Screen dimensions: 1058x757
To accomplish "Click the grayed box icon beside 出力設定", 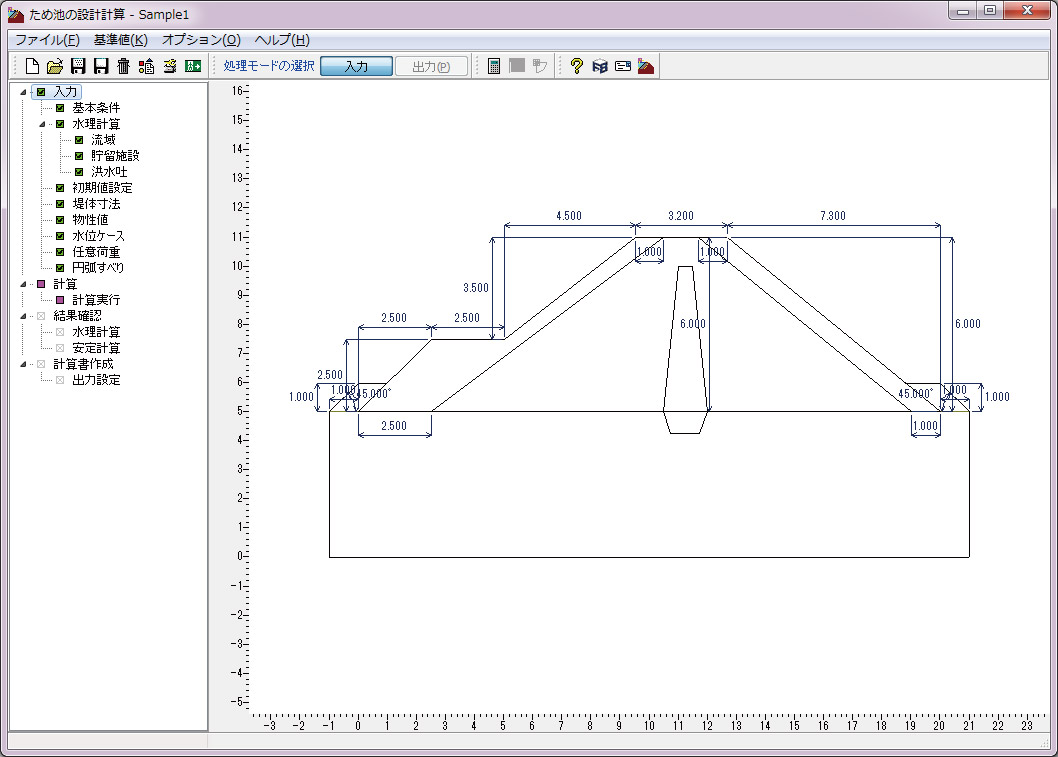I will [60, 380].
